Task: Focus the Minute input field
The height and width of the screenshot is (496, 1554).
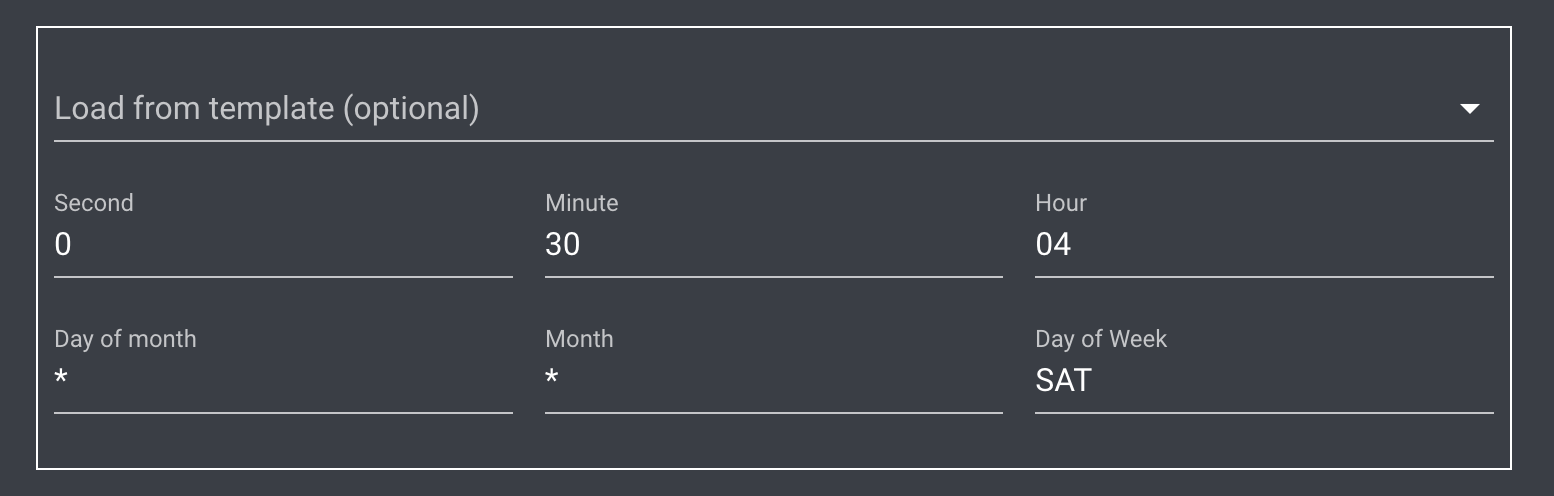Action: tap(773, 245)
